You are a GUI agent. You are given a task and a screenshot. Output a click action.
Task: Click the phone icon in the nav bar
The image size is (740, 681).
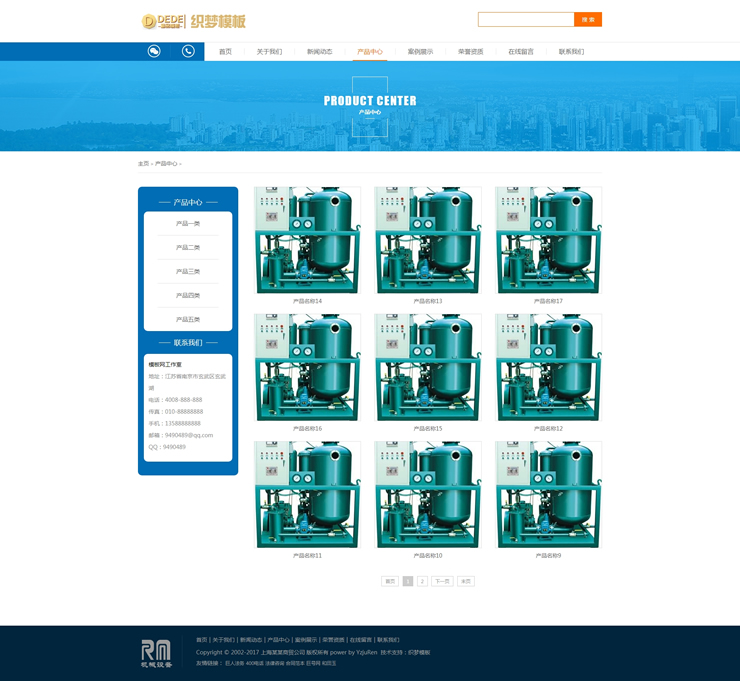point(188,51)
